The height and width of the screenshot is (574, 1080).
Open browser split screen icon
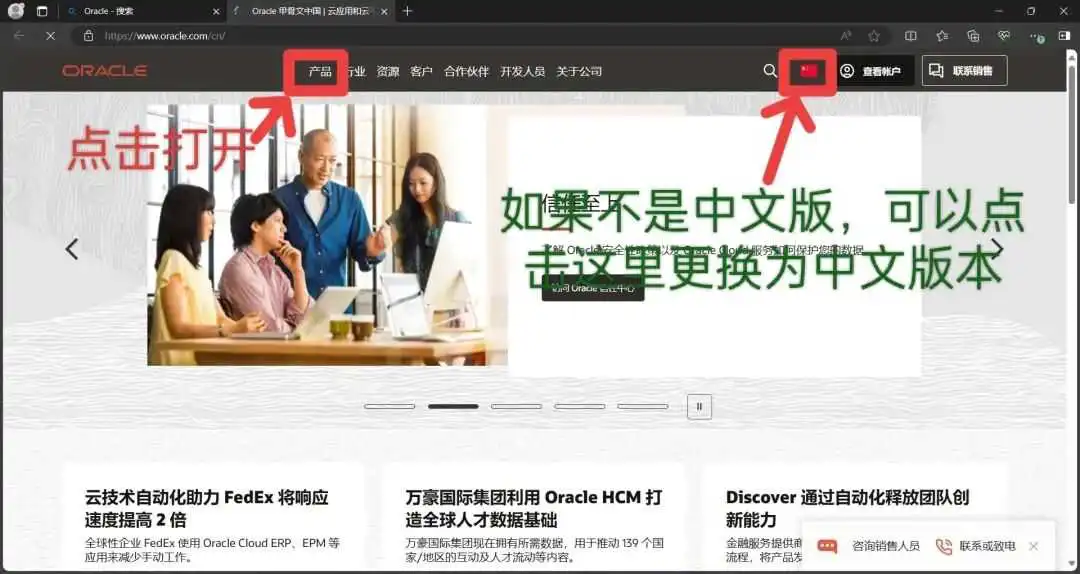pyautogui.click(x=910, y=36)
